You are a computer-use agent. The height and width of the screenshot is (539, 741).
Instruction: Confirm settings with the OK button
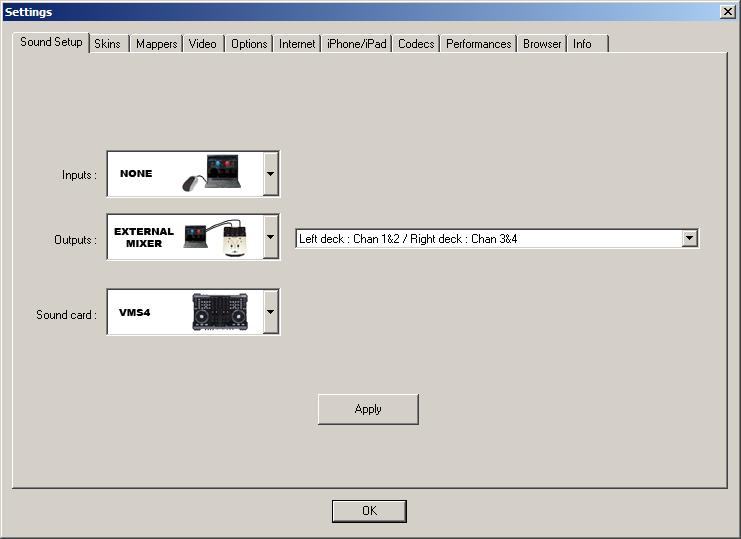tap(369, 511)
